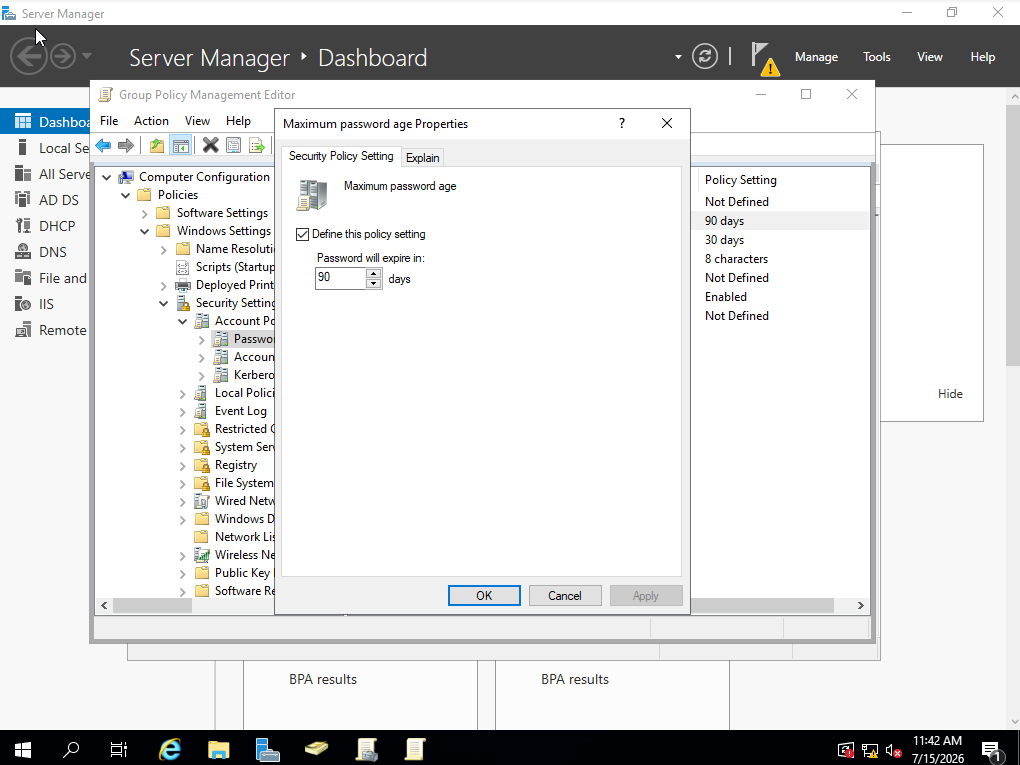Screen dimensions: 1020x765
Task: Switch to the Explain tab
Action: [423, 157]
